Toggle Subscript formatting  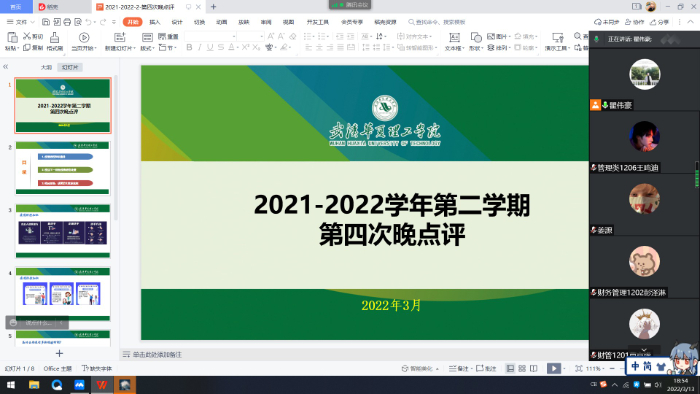(x=256, y=47)
